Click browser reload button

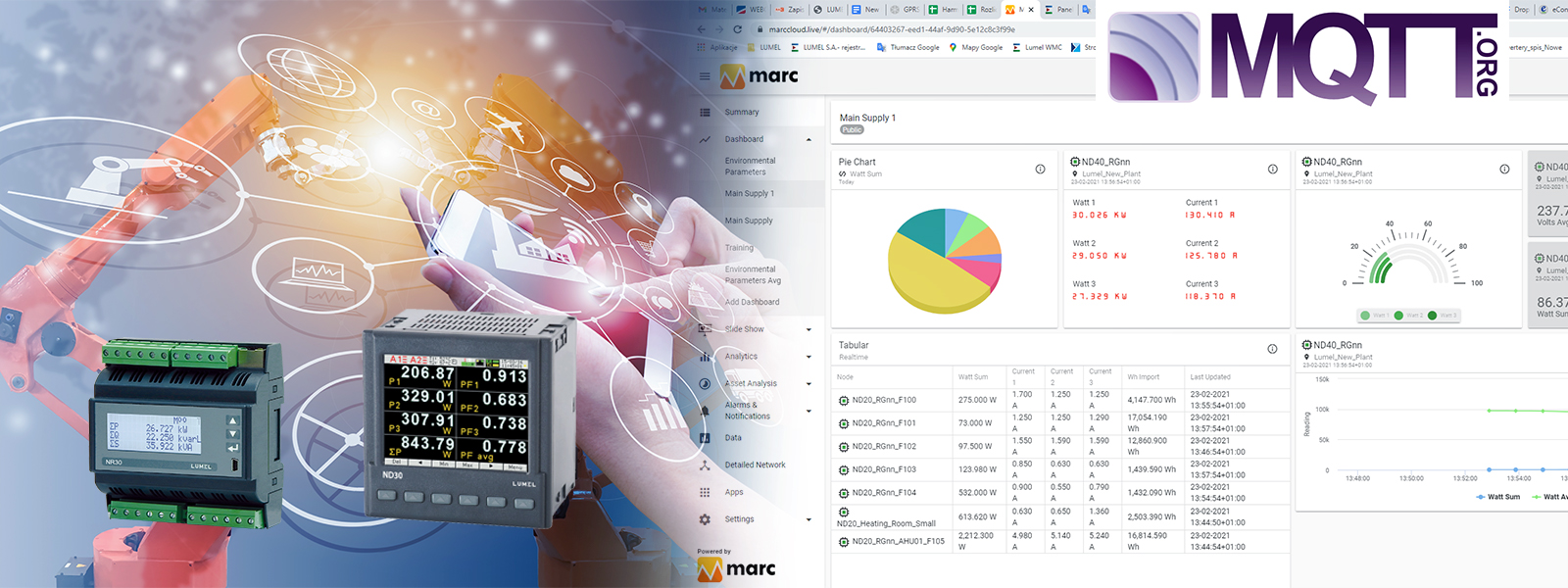(737, 29)
